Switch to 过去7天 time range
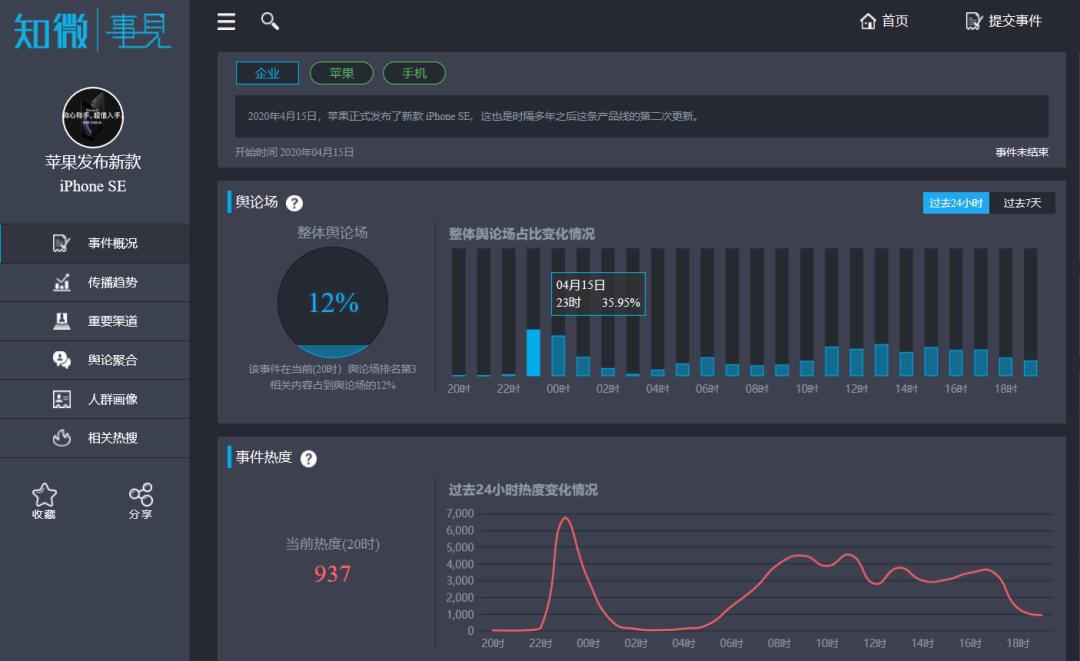 (x=1022, y=203)
